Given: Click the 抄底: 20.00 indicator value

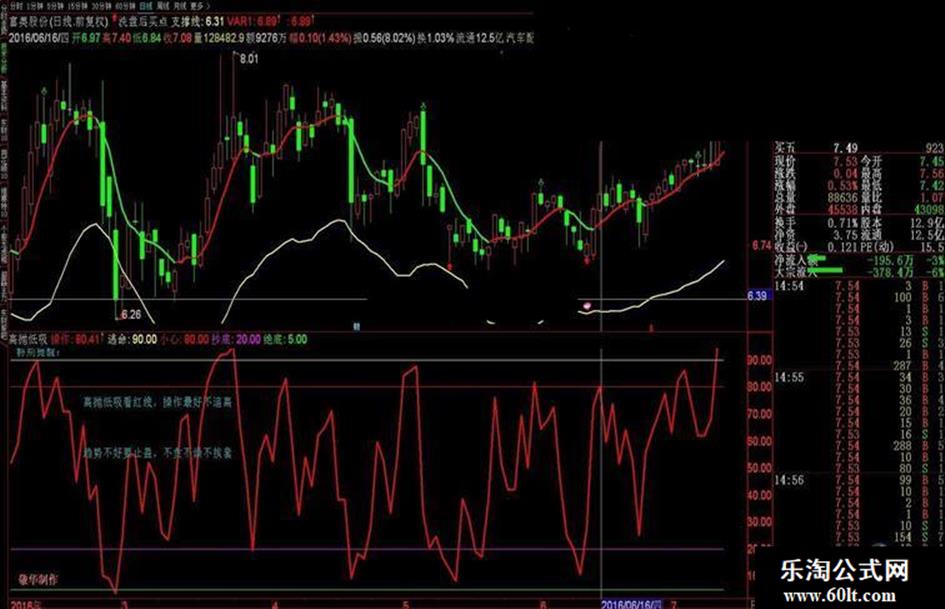Looking at the screenshot, I should (236, 339).
